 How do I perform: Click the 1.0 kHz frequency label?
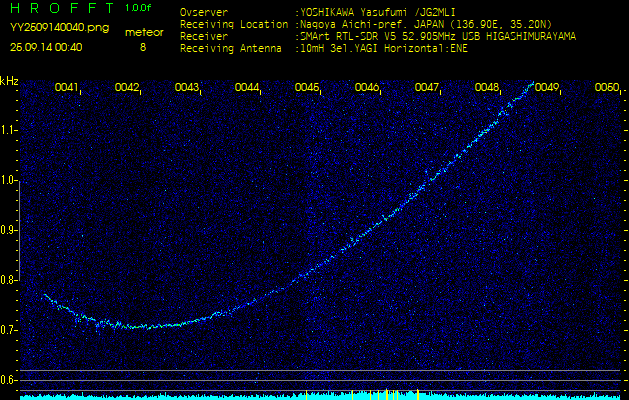point(10,180)
